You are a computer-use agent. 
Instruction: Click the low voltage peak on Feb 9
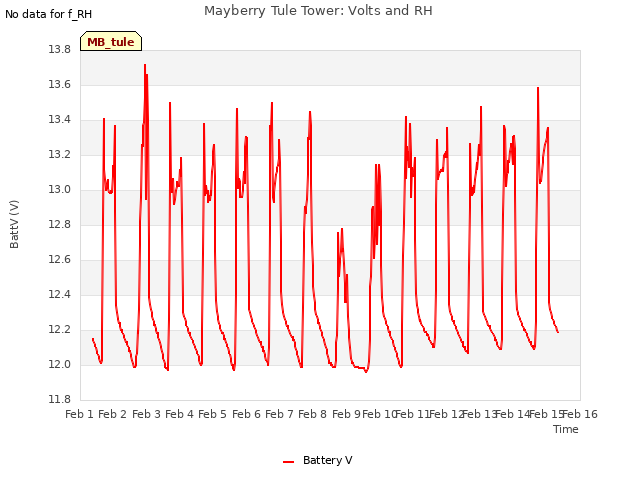tap(342, 229)
